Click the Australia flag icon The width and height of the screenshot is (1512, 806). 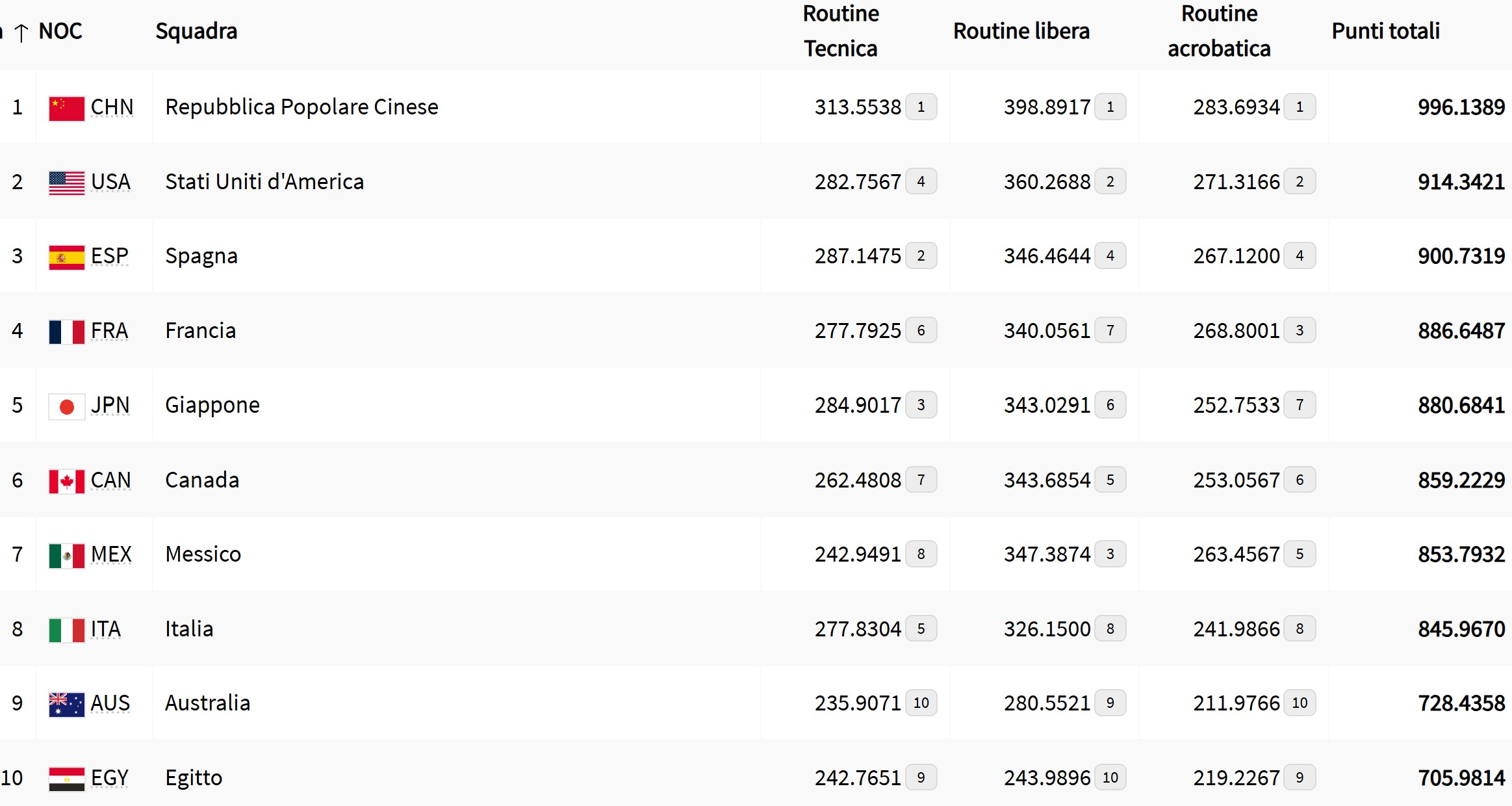[x=66, y=704]
